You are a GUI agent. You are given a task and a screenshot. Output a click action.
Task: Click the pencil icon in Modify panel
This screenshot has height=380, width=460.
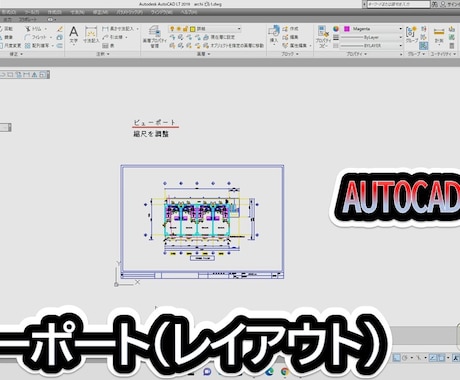point(60,29)
